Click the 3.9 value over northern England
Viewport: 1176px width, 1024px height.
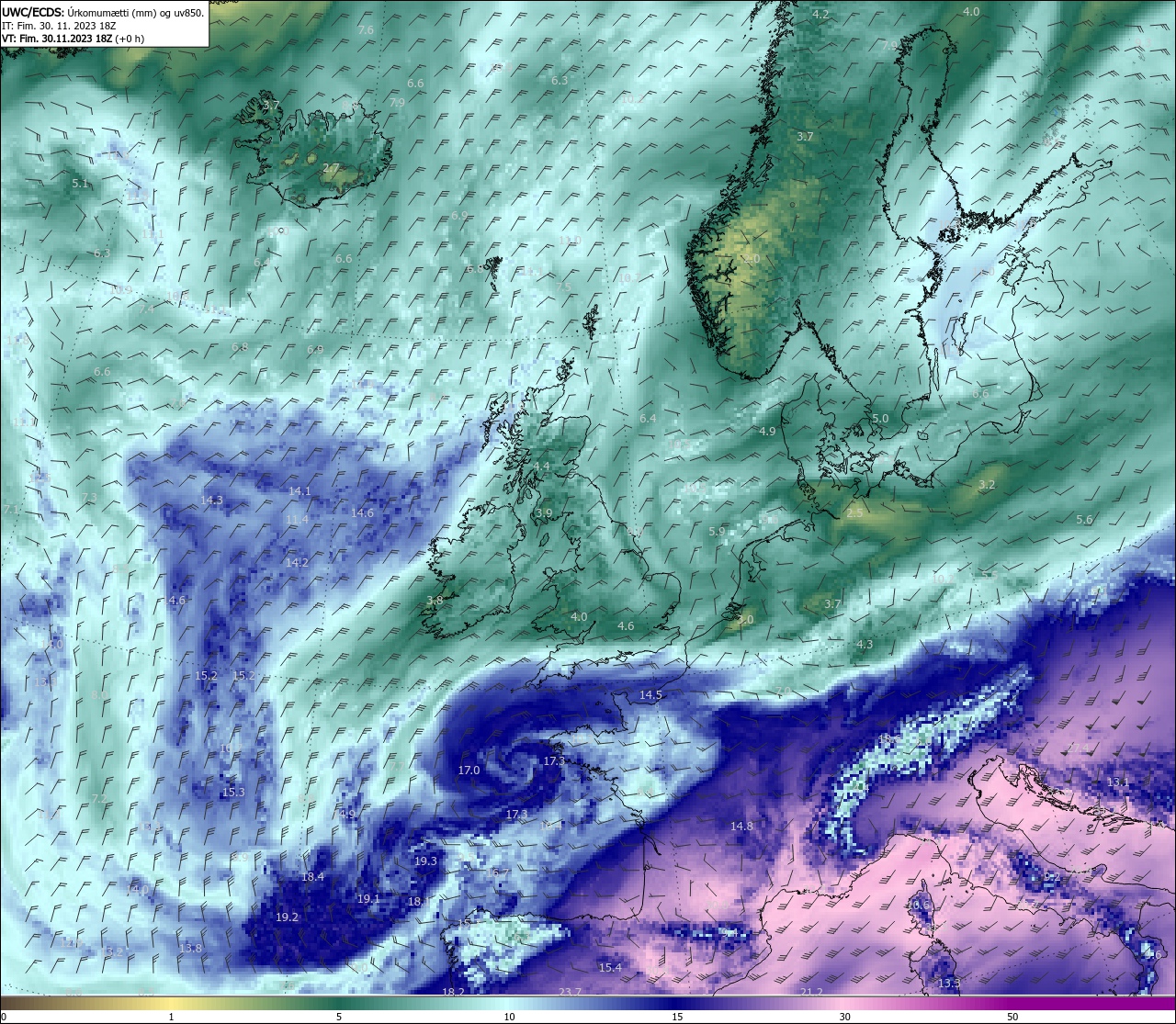tap(545, 513)
